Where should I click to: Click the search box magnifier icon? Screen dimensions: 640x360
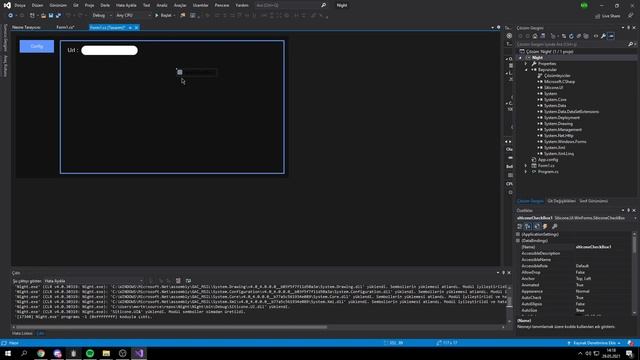[x=324, y=5]
